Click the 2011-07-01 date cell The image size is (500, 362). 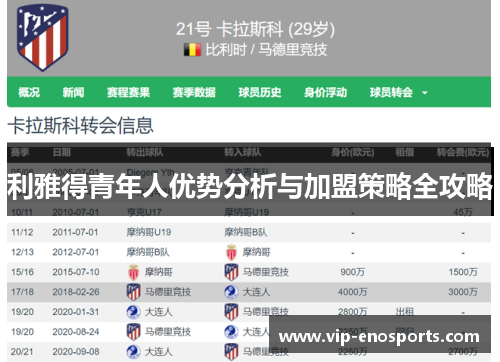click(x=75, y=232)
